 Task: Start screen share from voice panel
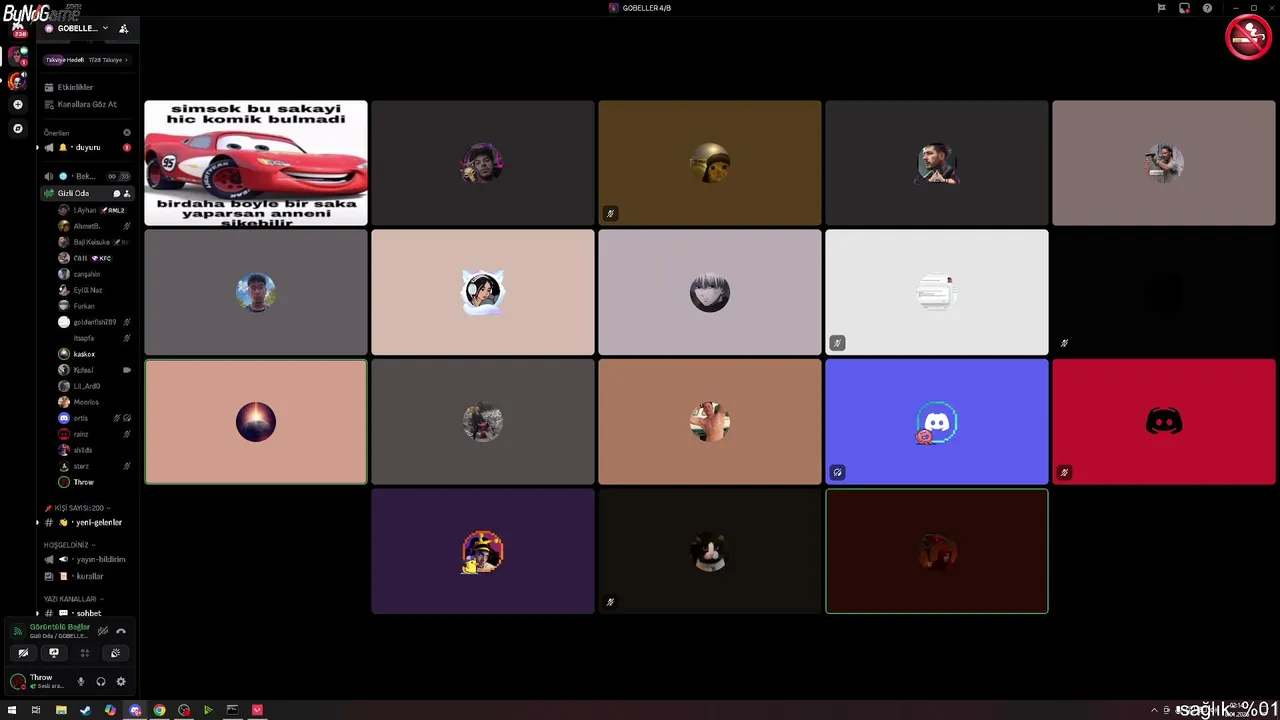click(54, 653)
